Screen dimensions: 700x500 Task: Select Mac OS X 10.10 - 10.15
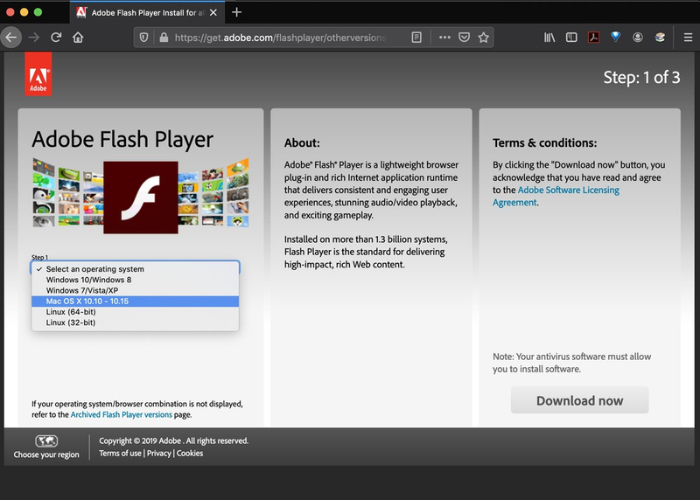[135, 301]
